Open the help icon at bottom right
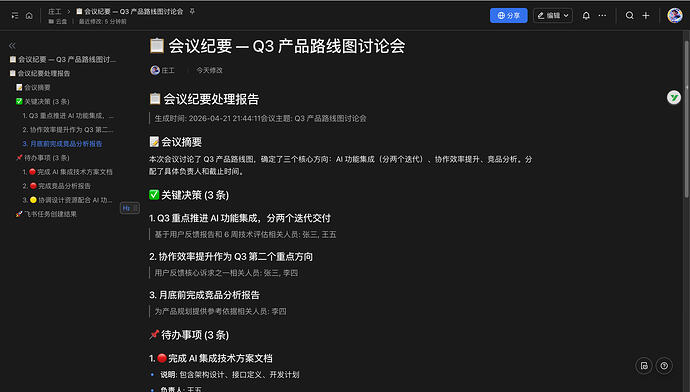This screenshot has width=690, height=392. pos(664,366)
